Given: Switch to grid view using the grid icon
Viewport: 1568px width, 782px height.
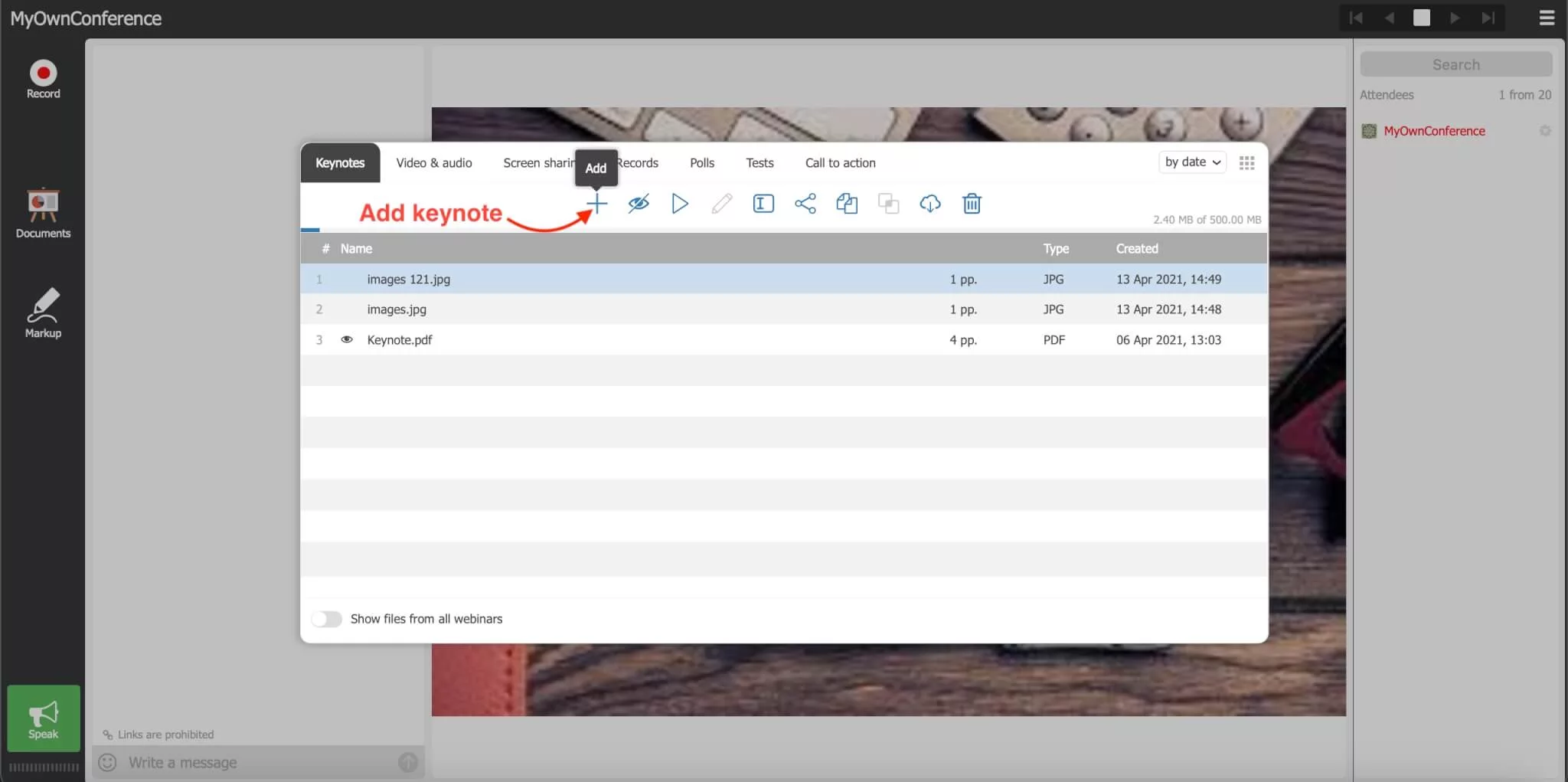Looking at the screenshot, I should click(x=1246, y=162).
